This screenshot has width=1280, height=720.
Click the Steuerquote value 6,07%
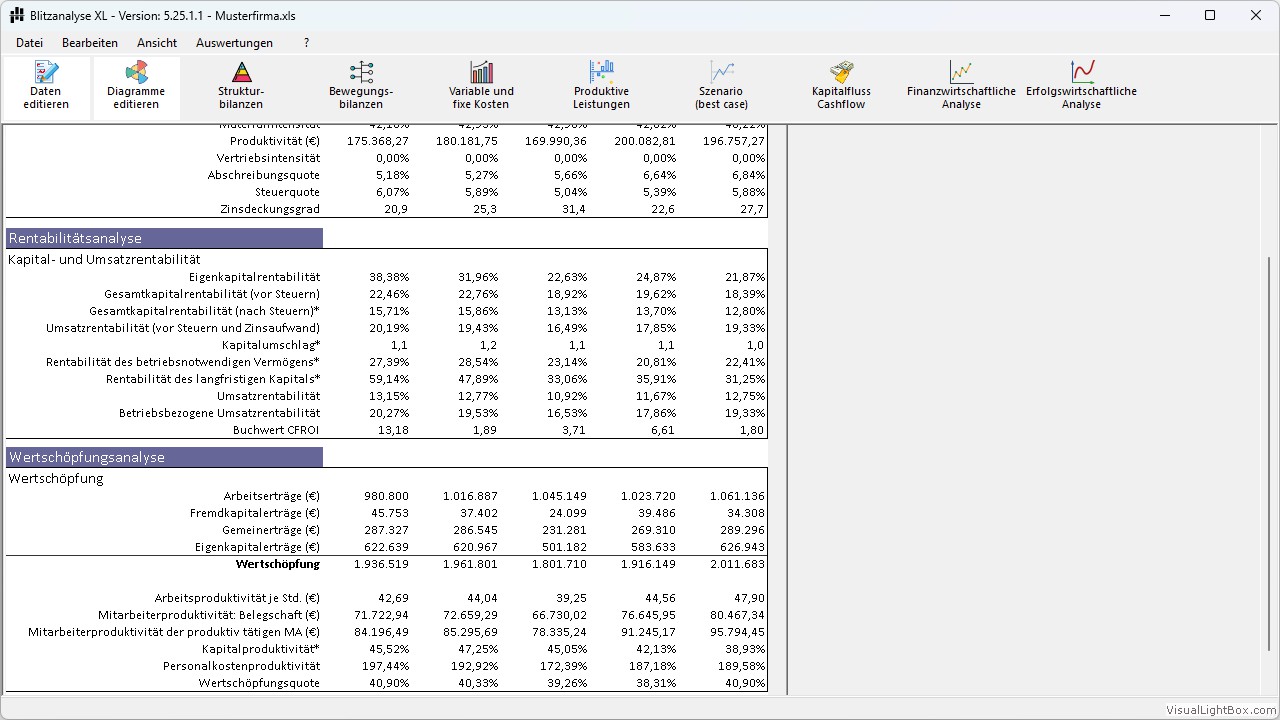(392, 192)
